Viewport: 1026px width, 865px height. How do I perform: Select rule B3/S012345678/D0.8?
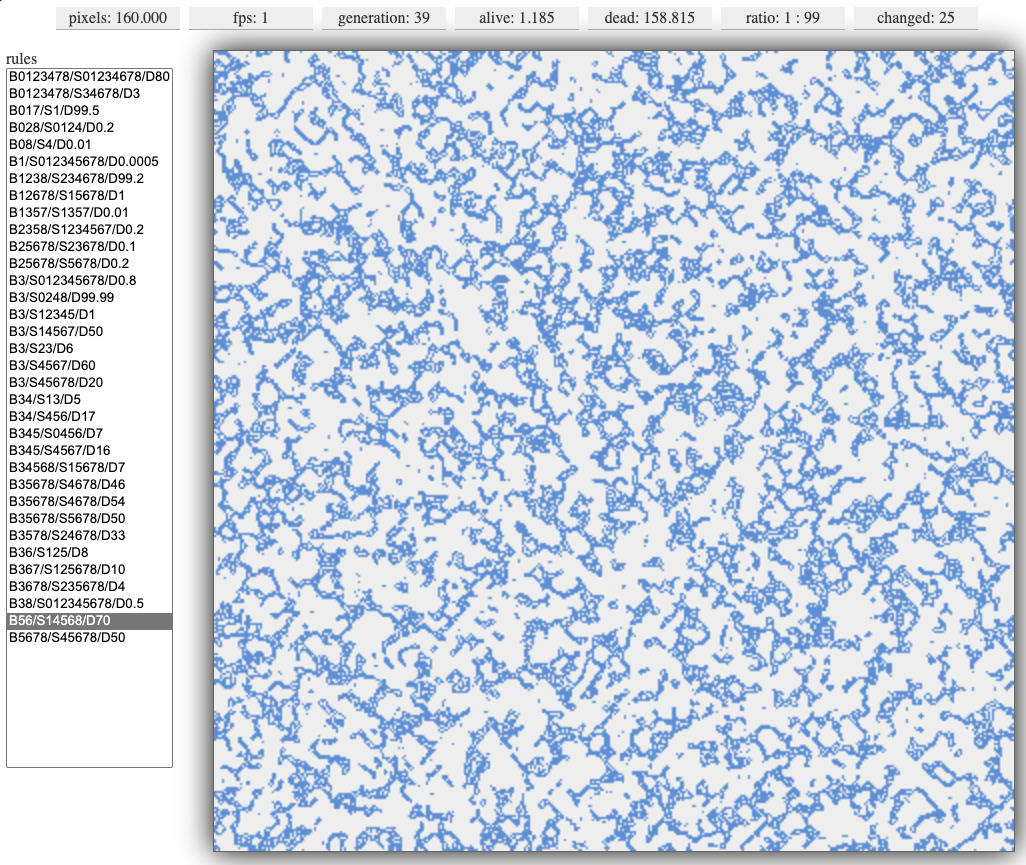point(90,281)
